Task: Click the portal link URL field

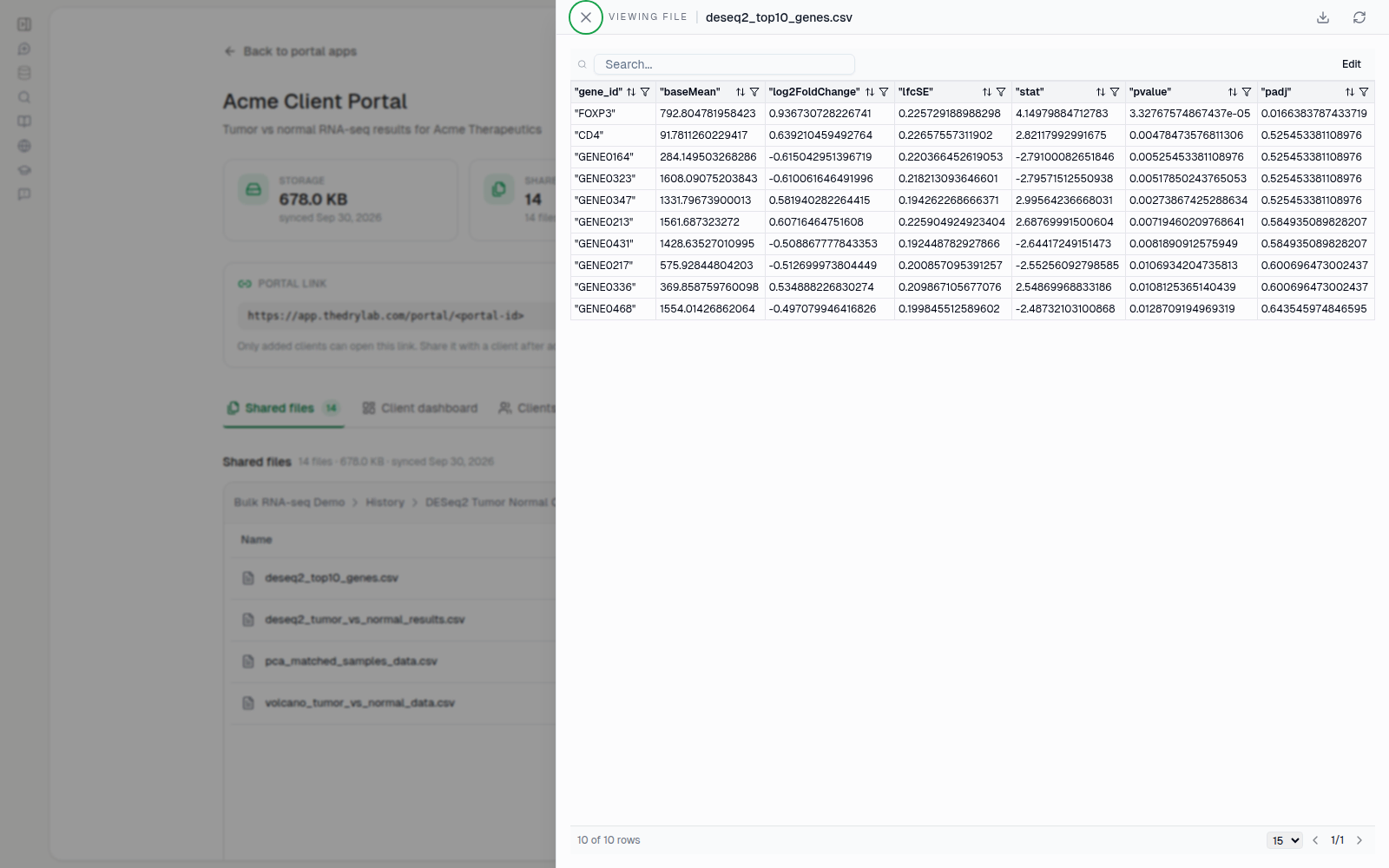Action: (398, 316)
